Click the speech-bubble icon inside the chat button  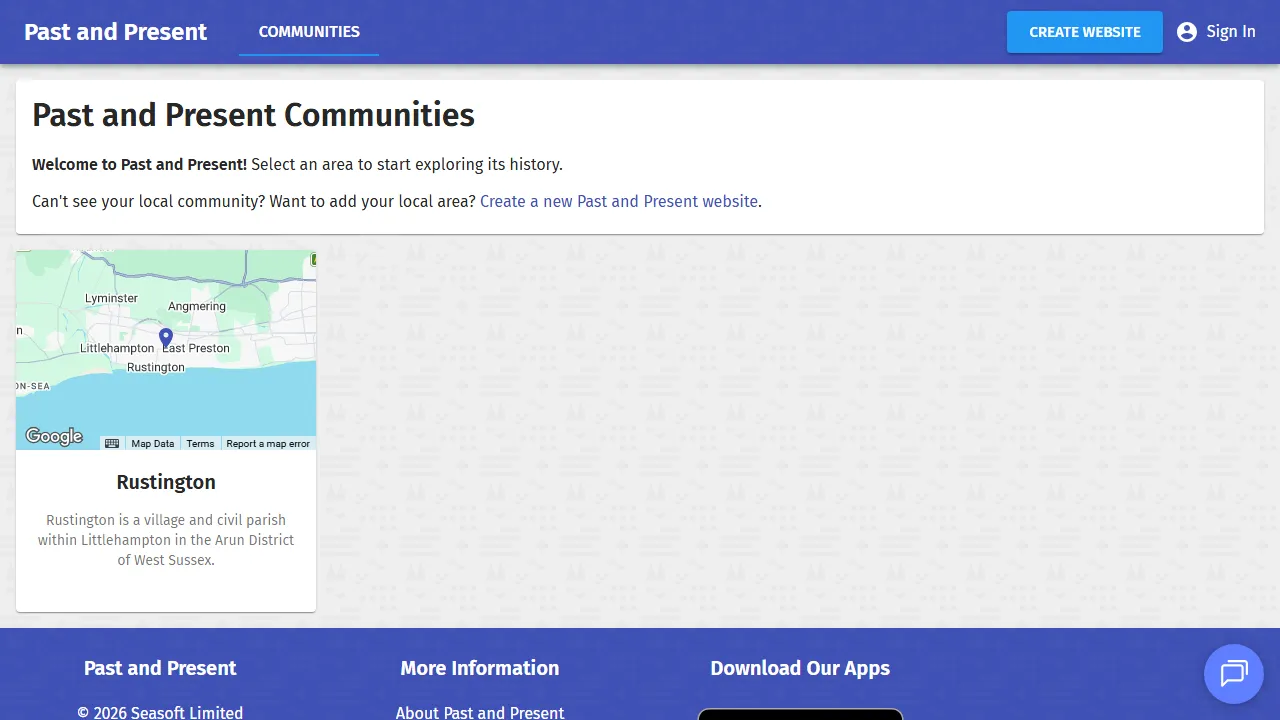(x=1233, y=674)
